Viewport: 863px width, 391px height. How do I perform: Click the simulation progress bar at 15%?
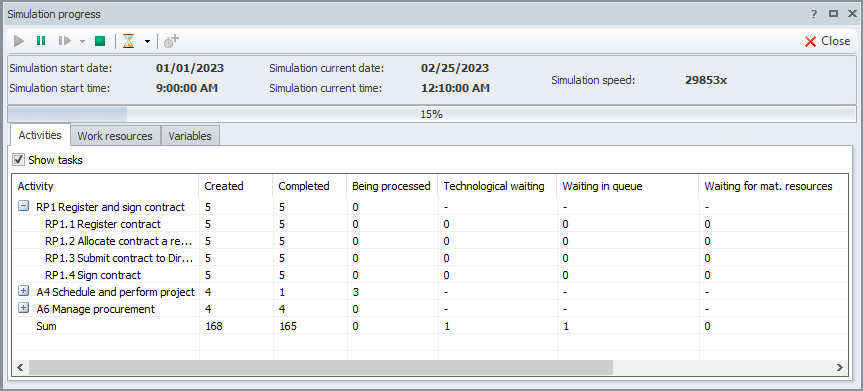pyautogui.click(x=432, y=115)
